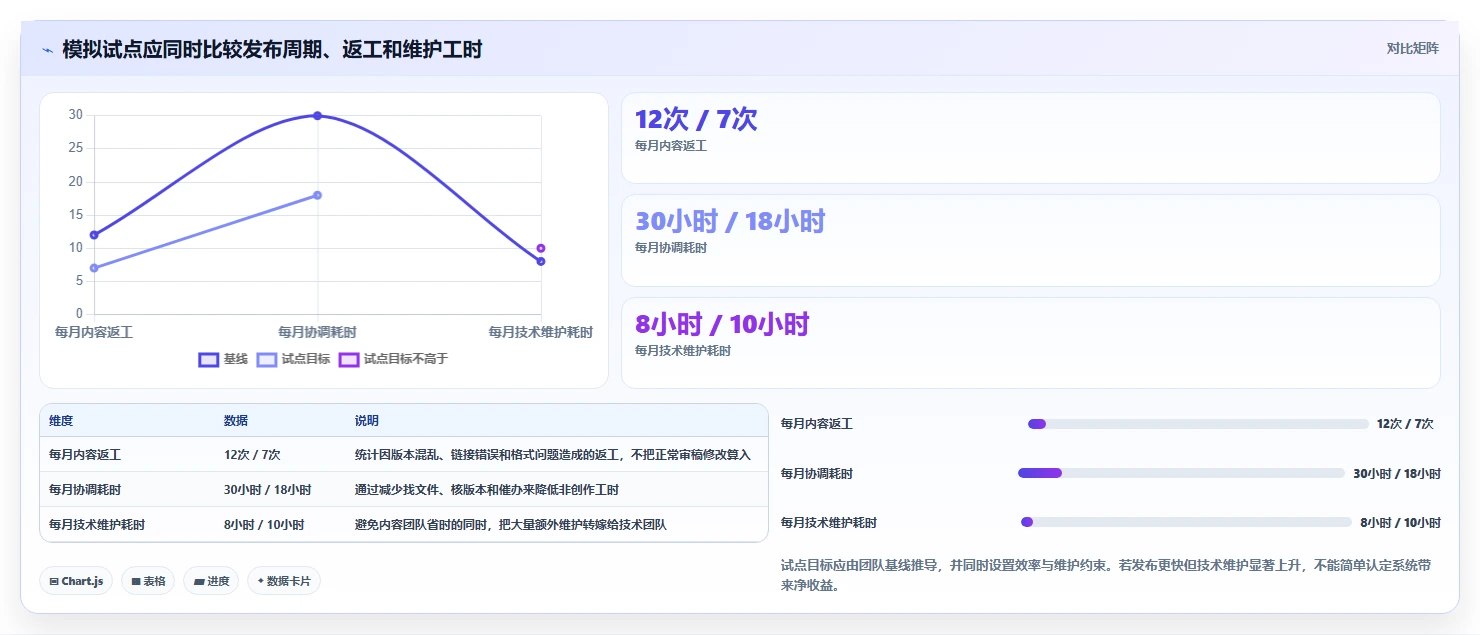Click the summary paragraph beginning 试点目标应由团队基线推导
The width and height of the screenshot is (1480, 635).
(1106, 575)
